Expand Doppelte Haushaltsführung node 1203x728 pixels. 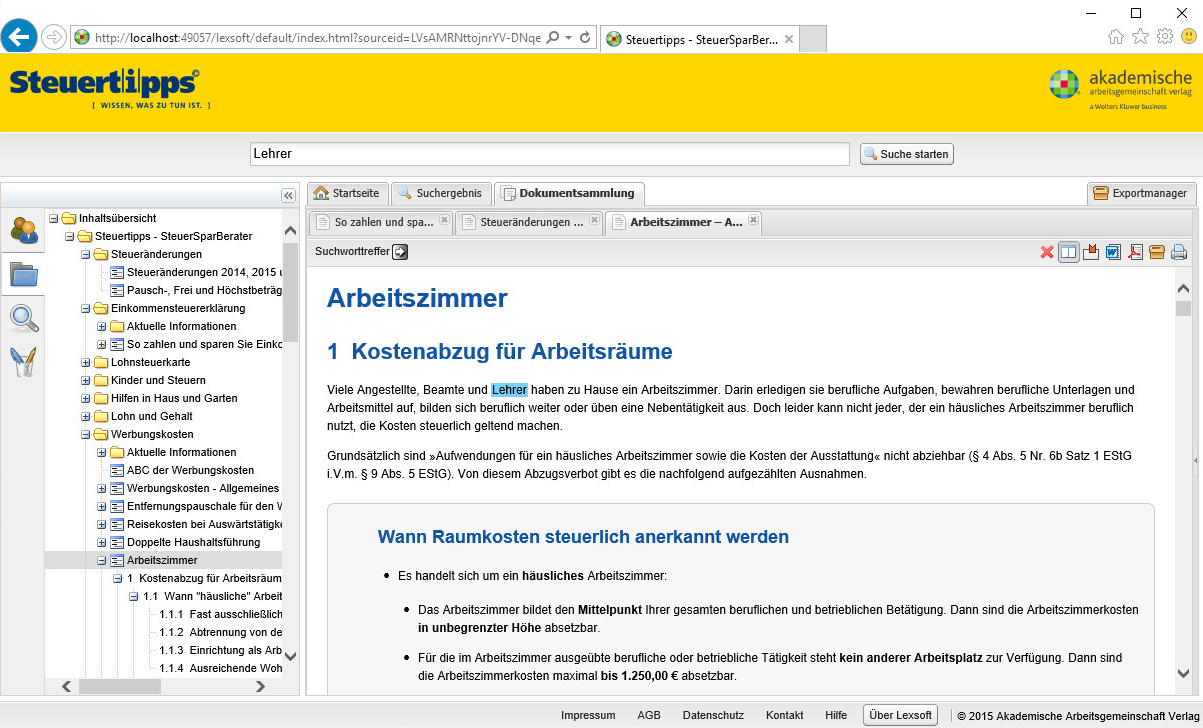(x=102, y=542)
